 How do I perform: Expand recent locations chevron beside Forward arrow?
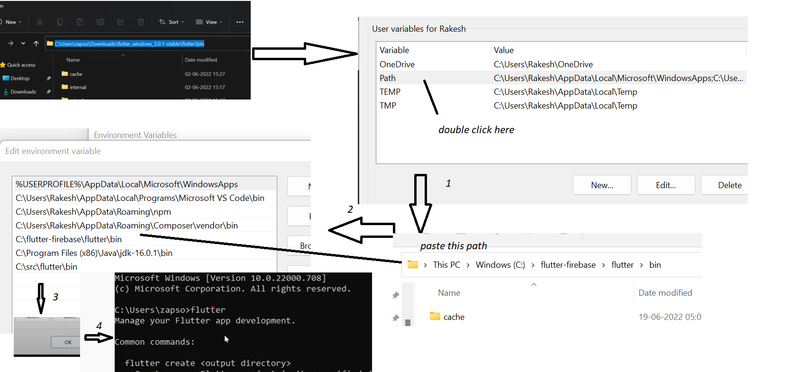(x=23, y=44)
